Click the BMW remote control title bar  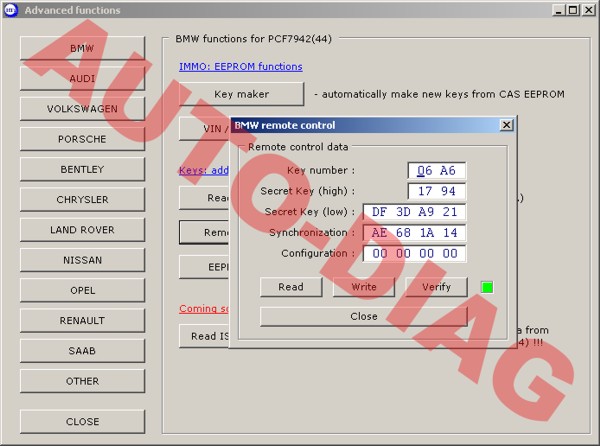[x=365, y=125]
